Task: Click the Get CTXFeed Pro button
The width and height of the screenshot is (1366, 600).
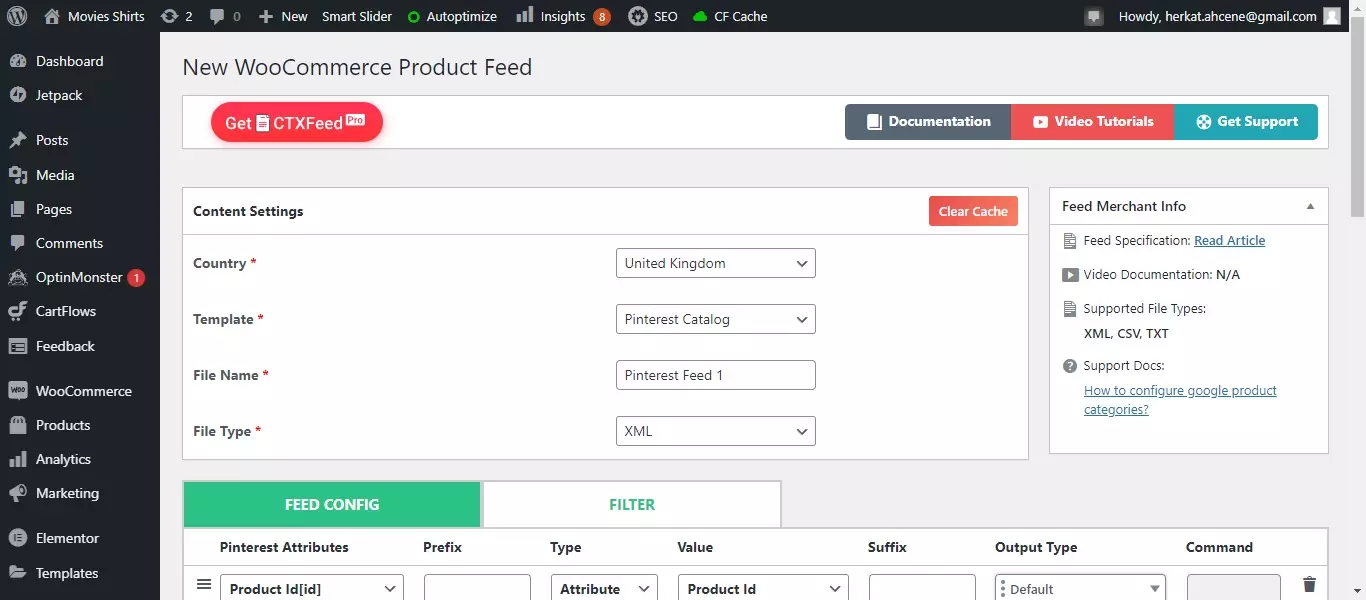Action: click(x=297, y=122)
